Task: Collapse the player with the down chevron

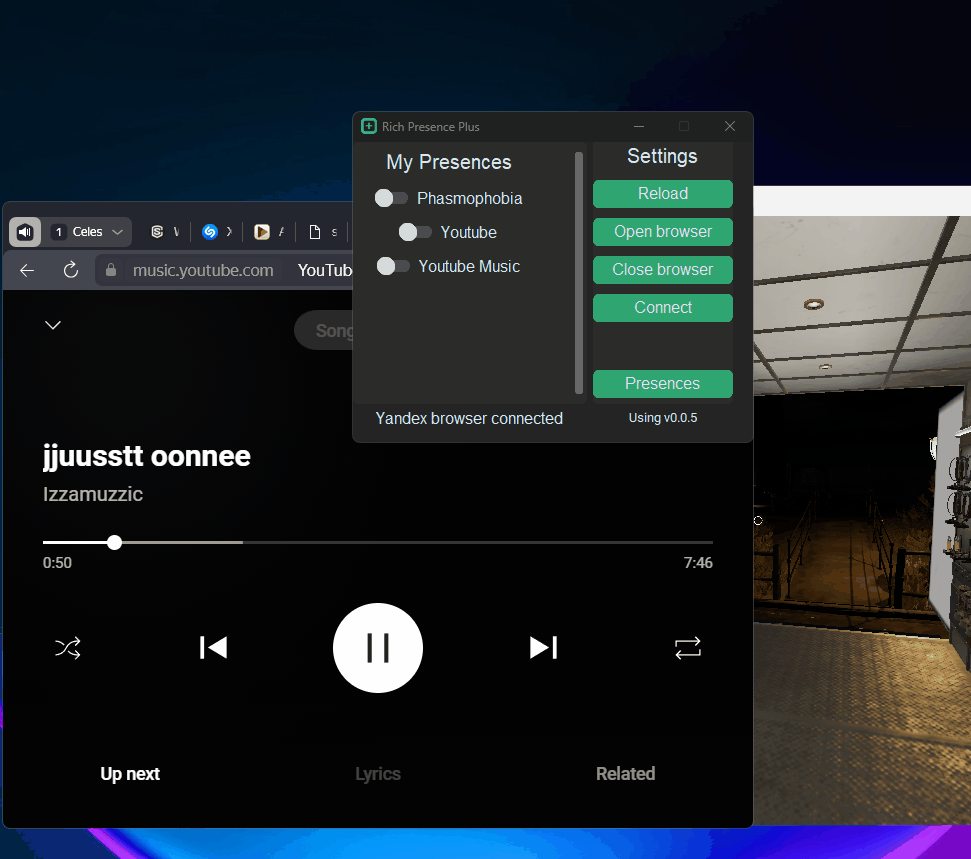Action: coord(53,325)
